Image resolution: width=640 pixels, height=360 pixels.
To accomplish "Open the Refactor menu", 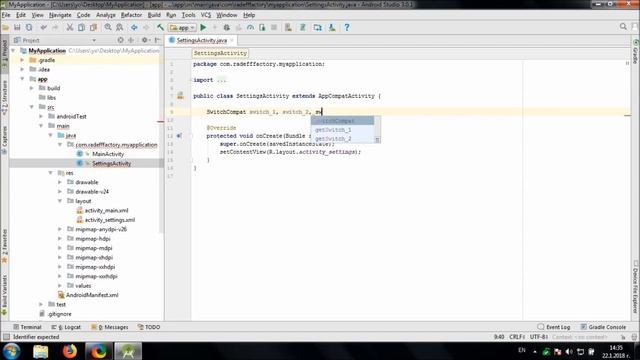I will [x=131, y=15].
